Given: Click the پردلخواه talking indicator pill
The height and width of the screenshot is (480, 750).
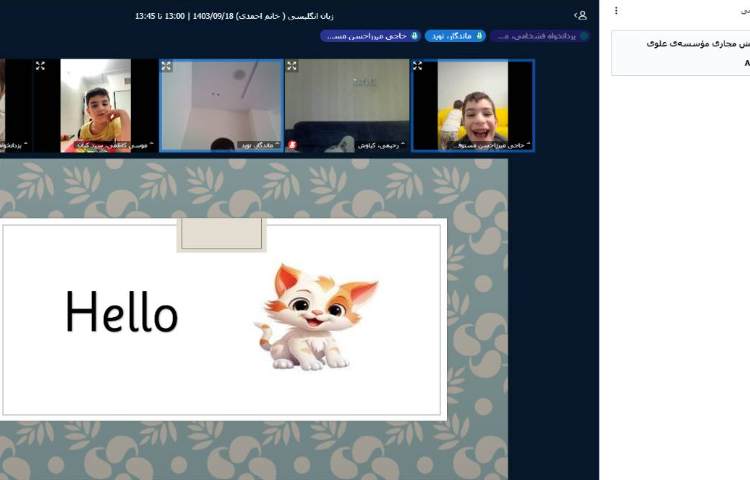Looking at the screenshot, I should [x=540, y=36].
